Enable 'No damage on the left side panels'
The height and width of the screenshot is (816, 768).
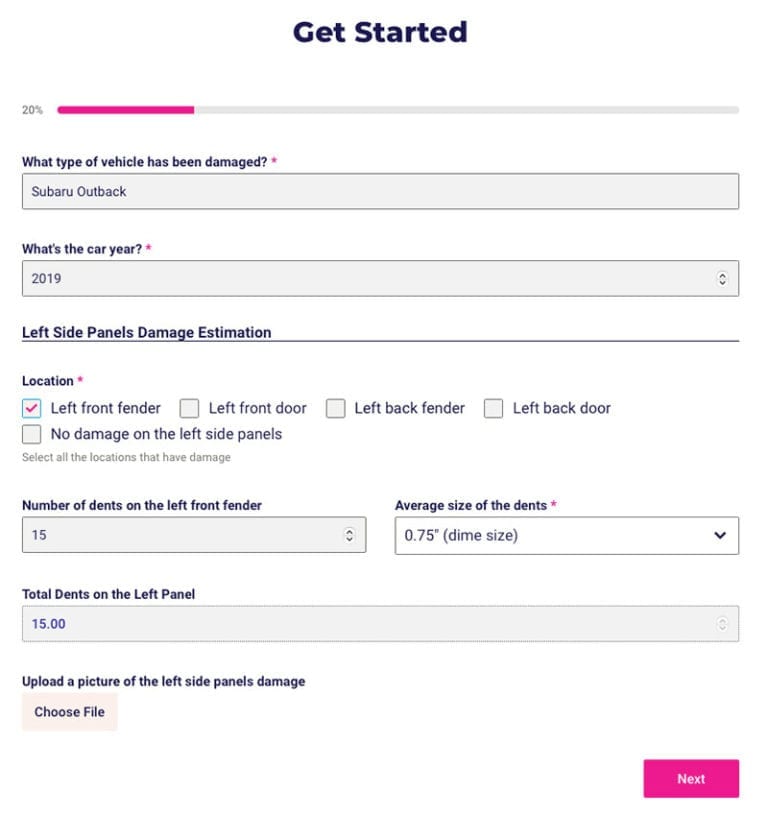[x=31, y=434]
